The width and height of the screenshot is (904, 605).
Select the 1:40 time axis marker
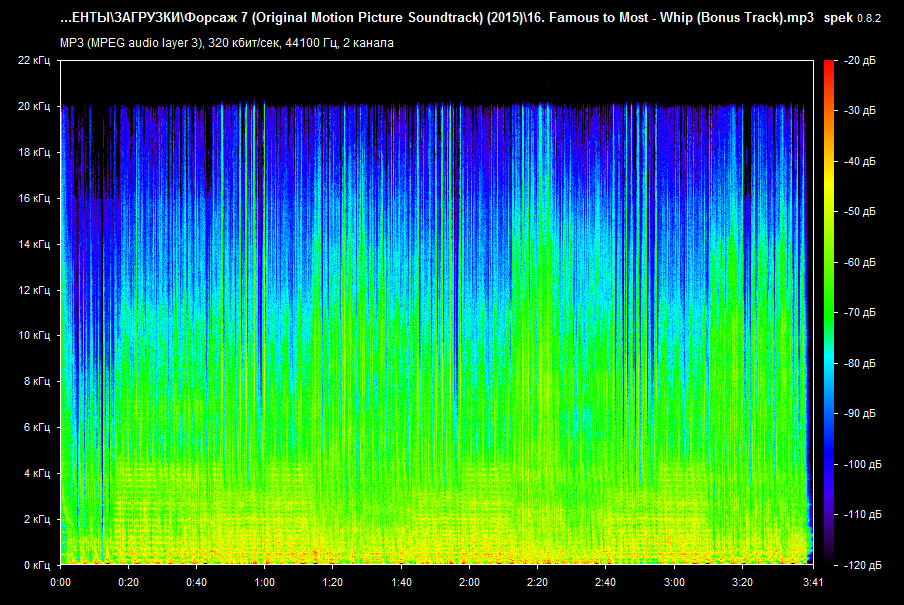(x=401, y=581)
